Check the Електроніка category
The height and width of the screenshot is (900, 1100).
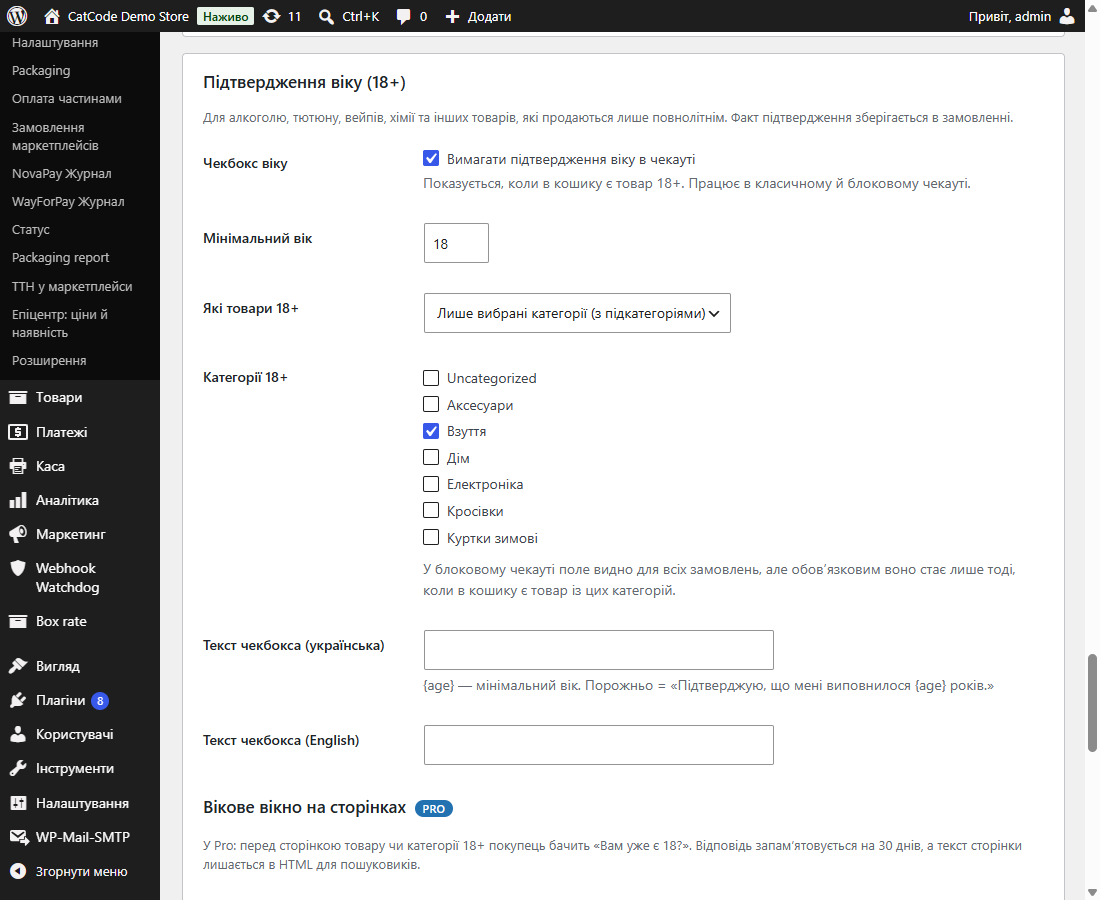[431, 484]
